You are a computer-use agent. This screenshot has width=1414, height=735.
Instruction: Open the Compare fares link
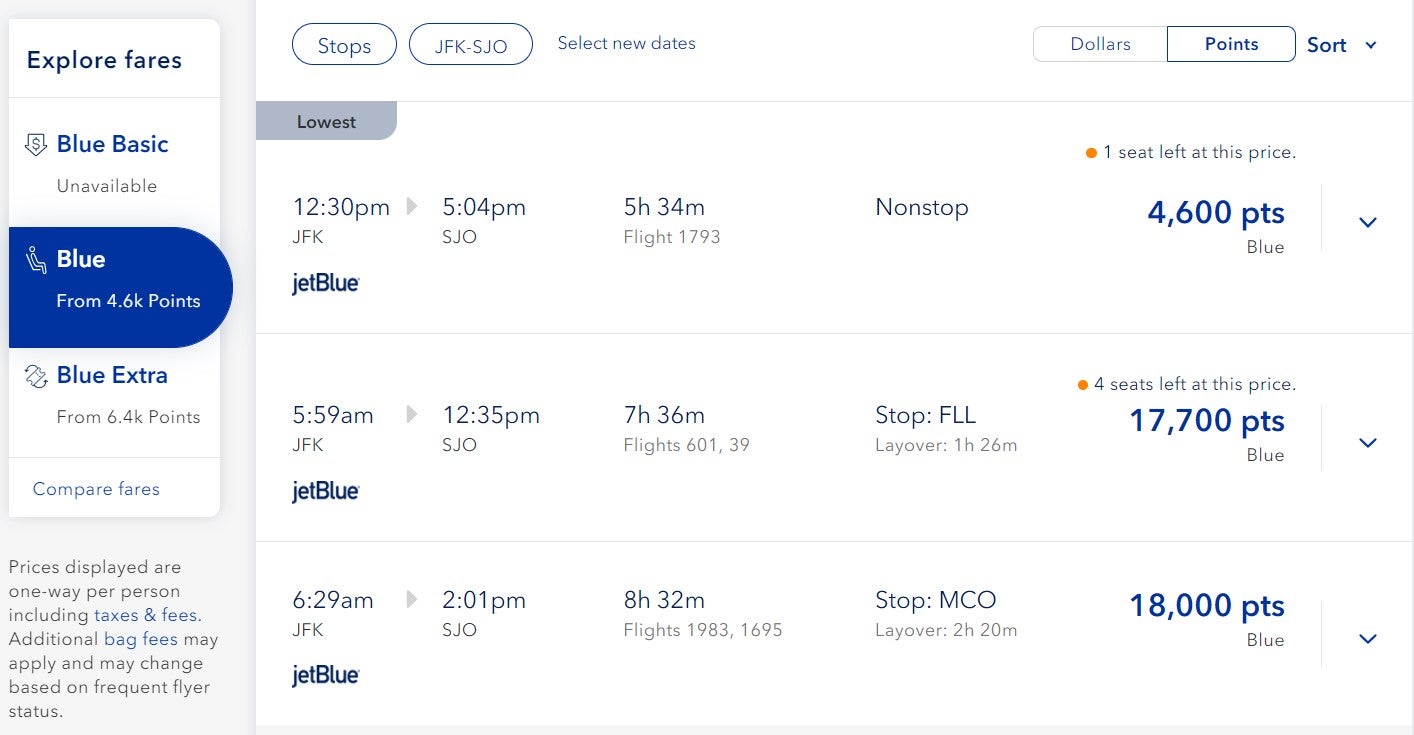(96, 489)
